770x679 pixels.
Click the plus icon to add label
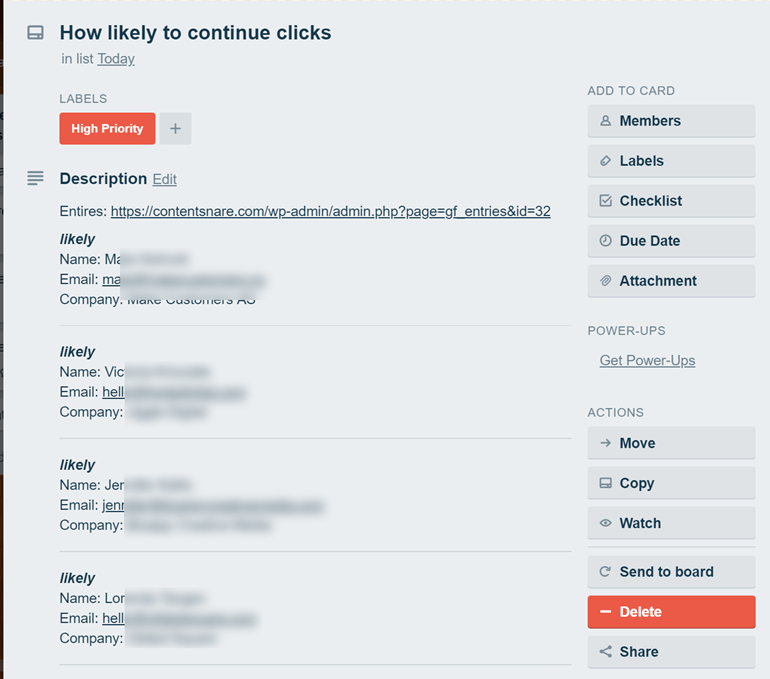point(175,128)
